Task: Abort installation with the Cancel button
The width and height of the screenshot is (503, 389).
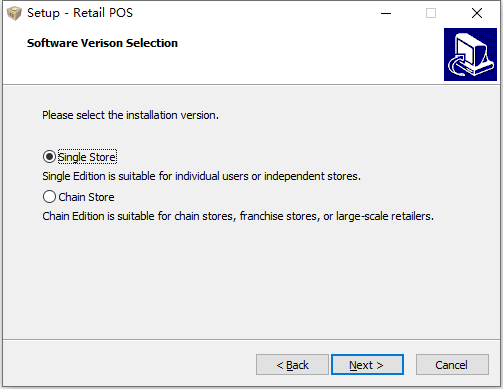Action: (x=452, y=365)
